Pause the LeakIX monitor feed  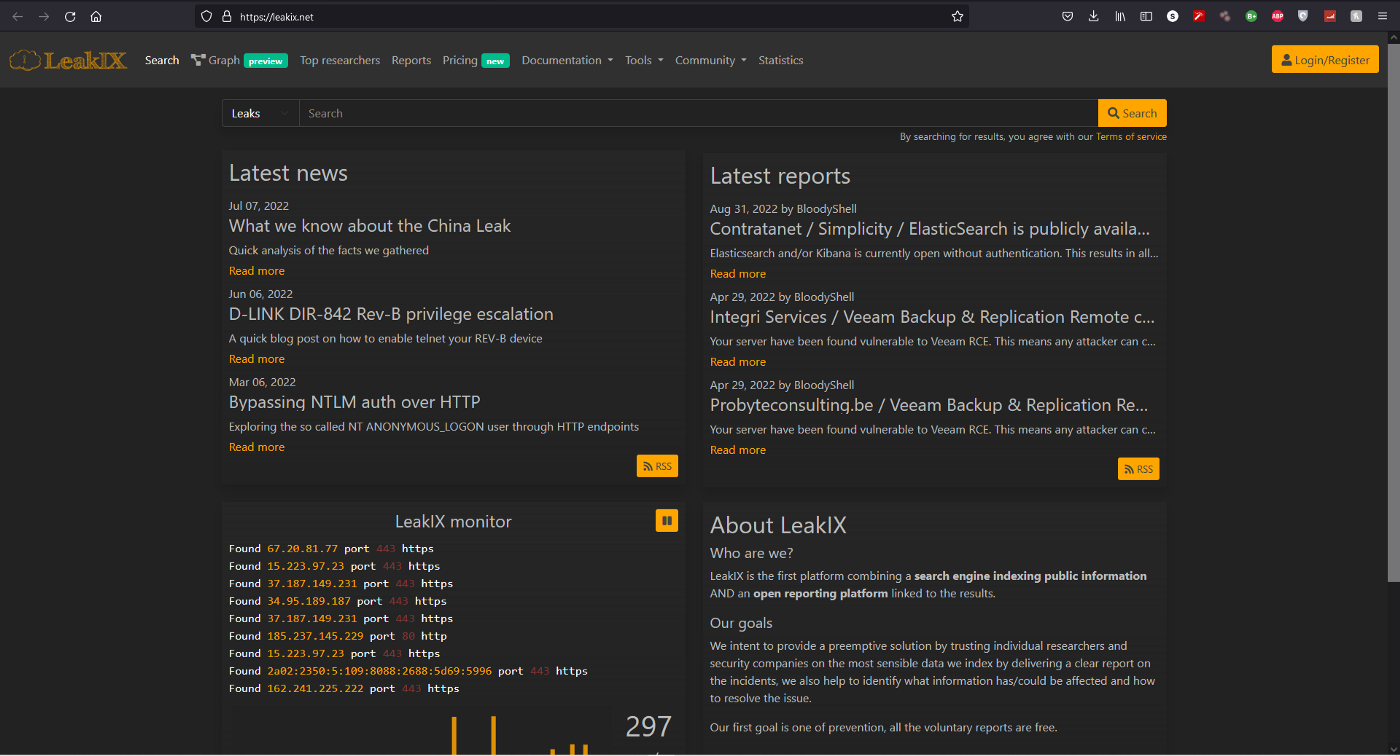pyautogui.click(x=667, y=520)
